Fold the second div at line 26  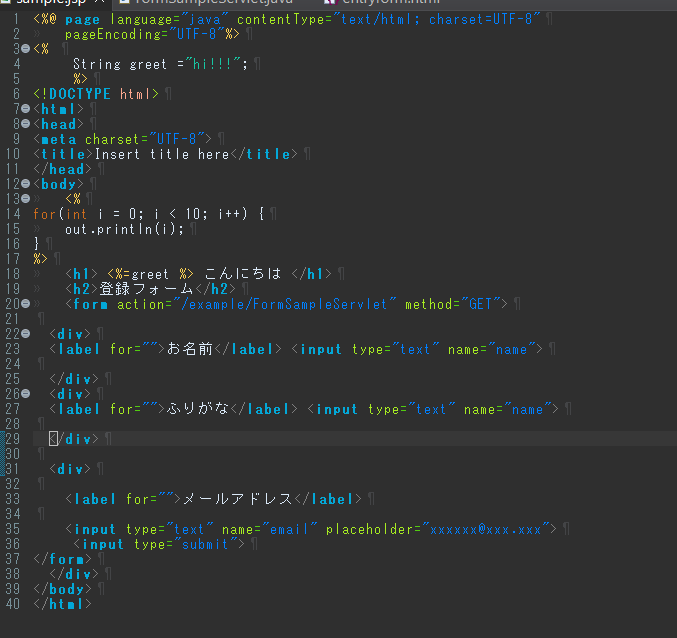pyautogui.click(x=25, y=394)
